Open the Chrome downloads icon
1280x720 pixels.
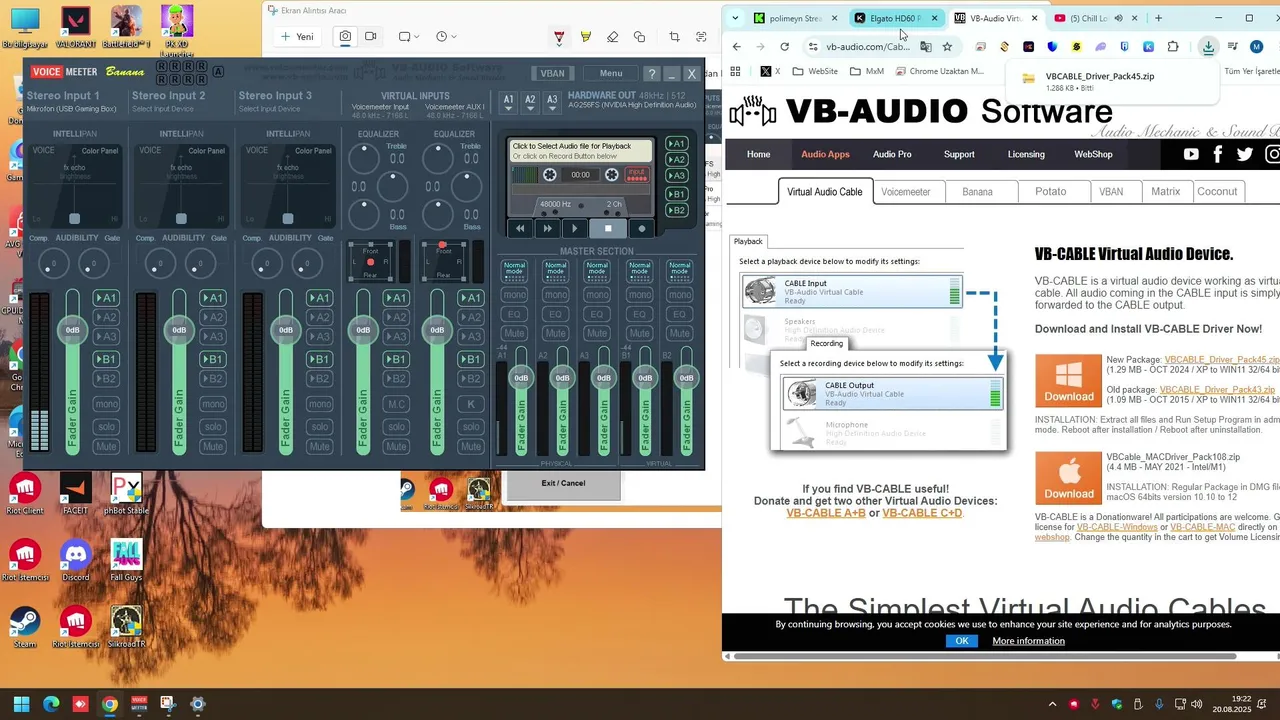click(1209, 47)
